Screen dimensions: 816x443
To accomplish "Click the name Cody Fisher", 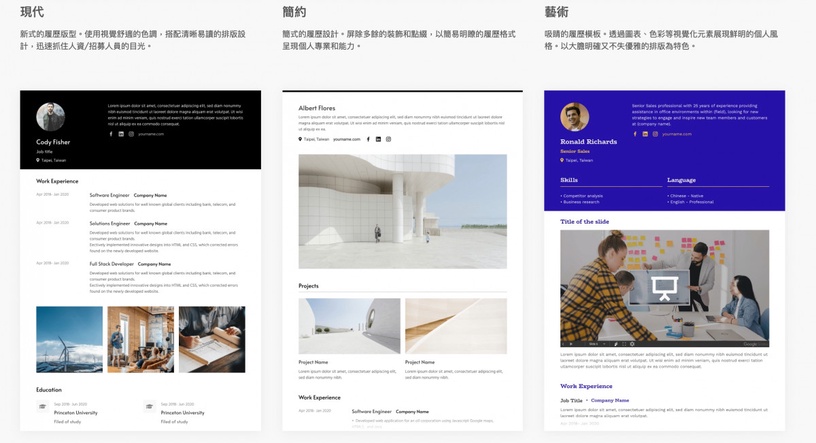I will pos(53,142).
